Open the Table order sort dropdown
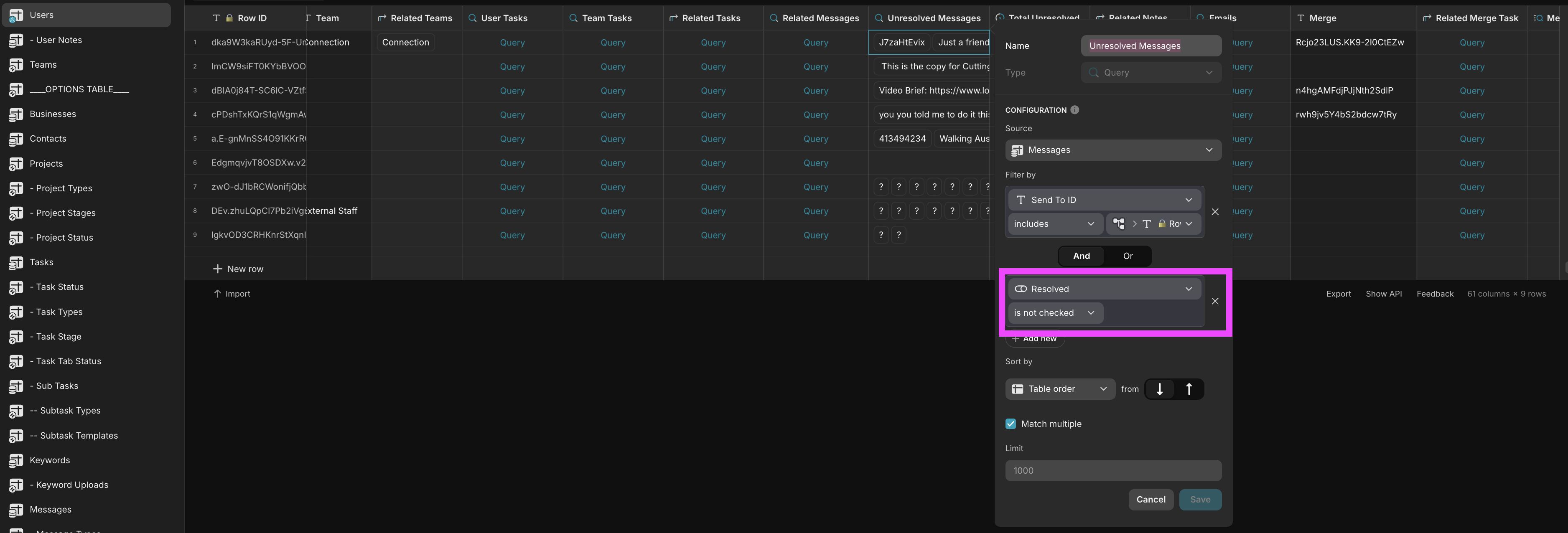Image resolution: width=1568 pixels, height=533 pixels. (1060, 389)
